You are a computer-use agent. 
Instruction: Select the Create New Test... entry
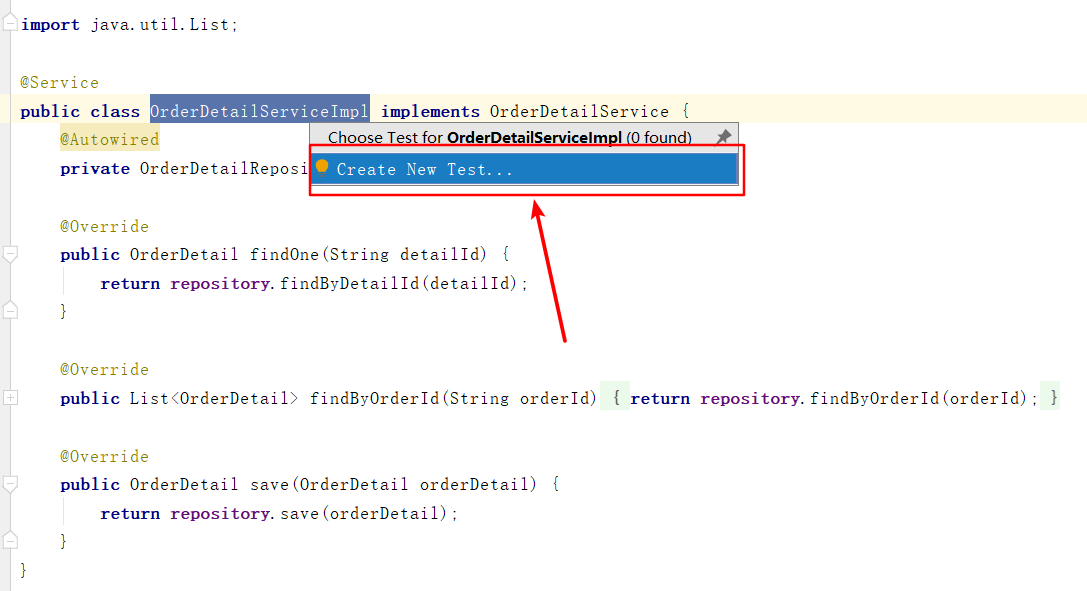(x=524, y=169)
